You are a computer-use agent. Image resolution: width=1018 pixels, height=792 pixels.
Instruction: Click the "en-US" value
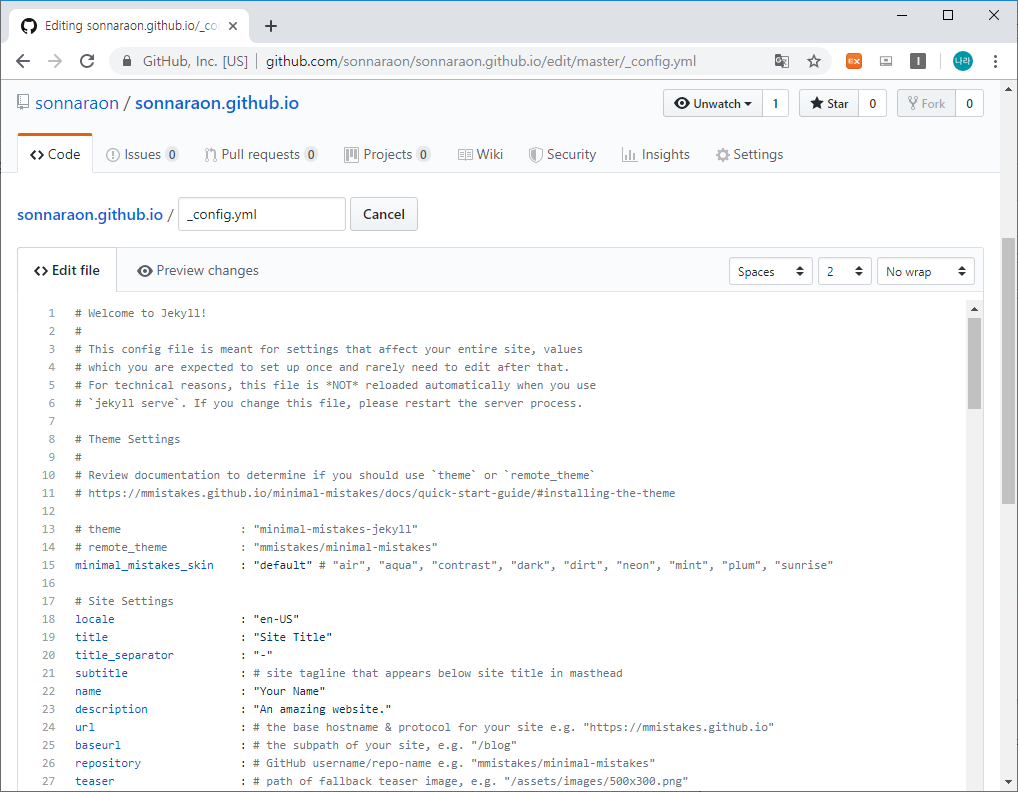pos(277,619)
